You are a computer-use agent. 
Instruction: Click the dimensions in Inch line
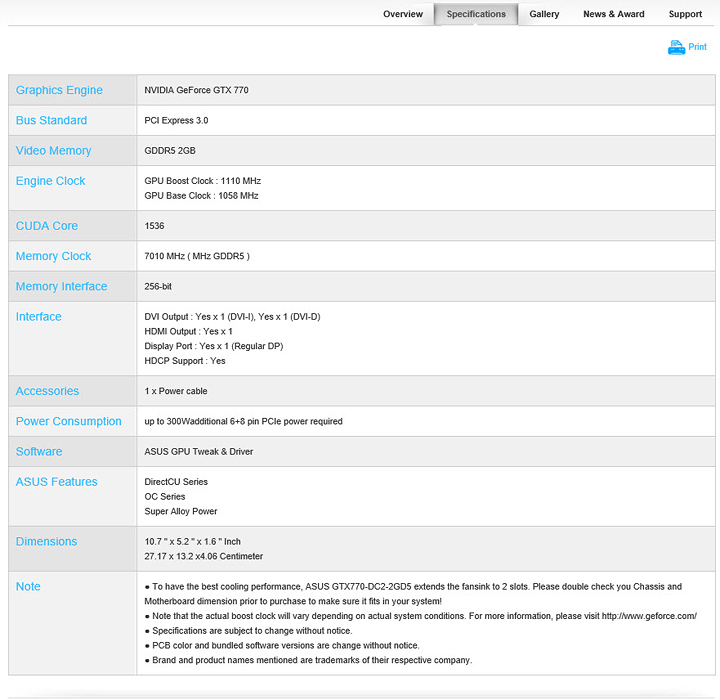click(192, 542)
